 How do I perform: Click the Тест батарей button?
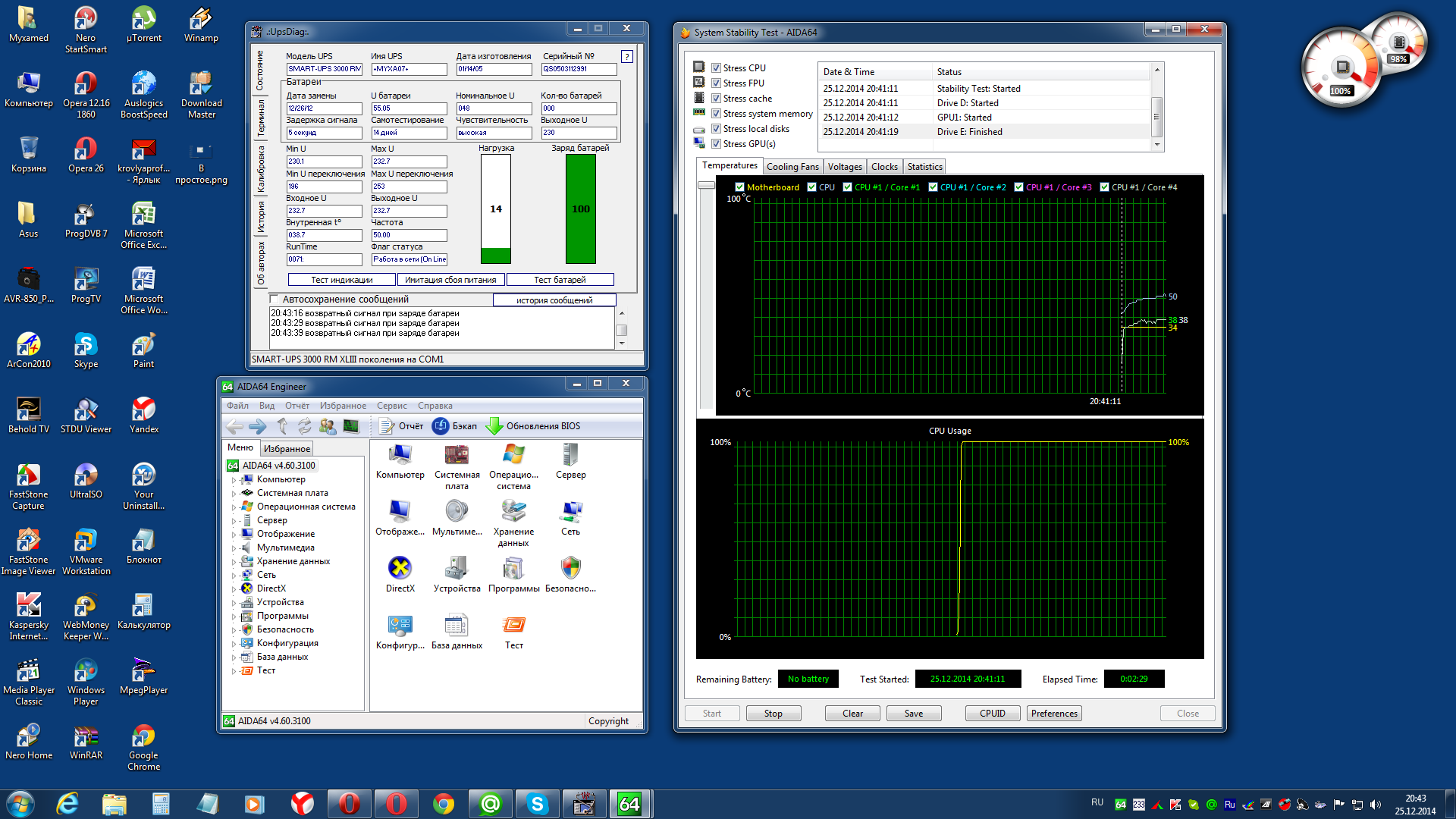tap(560, 280)
